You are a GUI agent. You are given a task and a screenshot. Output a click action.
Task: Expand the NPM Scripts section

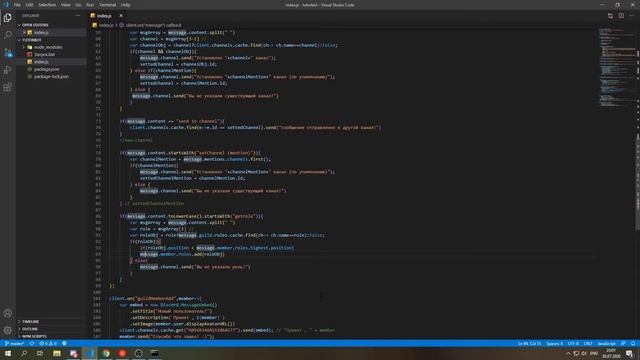[34, 336]
